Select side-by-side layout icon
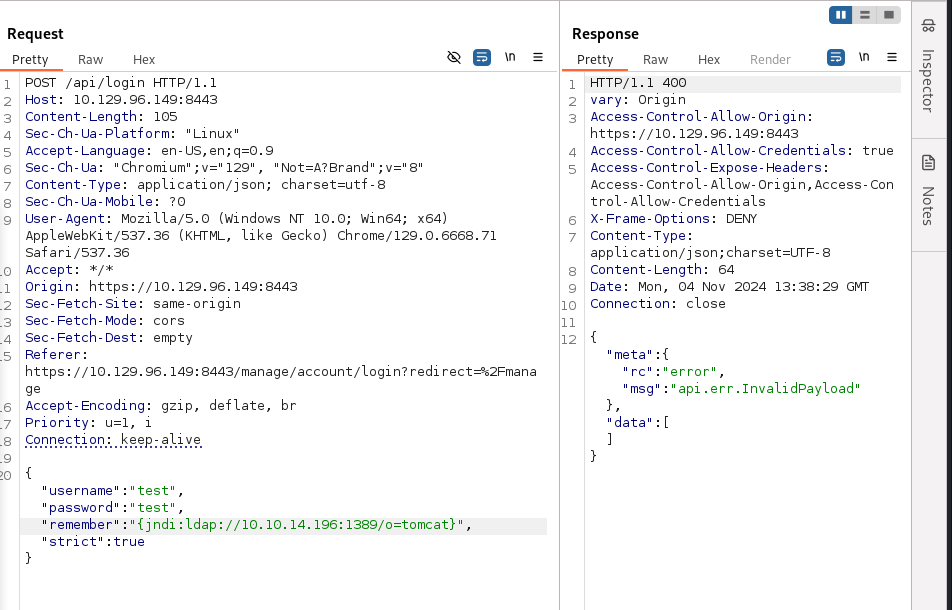The height and width of the screenshot is (610, 952). coord(841,15)
